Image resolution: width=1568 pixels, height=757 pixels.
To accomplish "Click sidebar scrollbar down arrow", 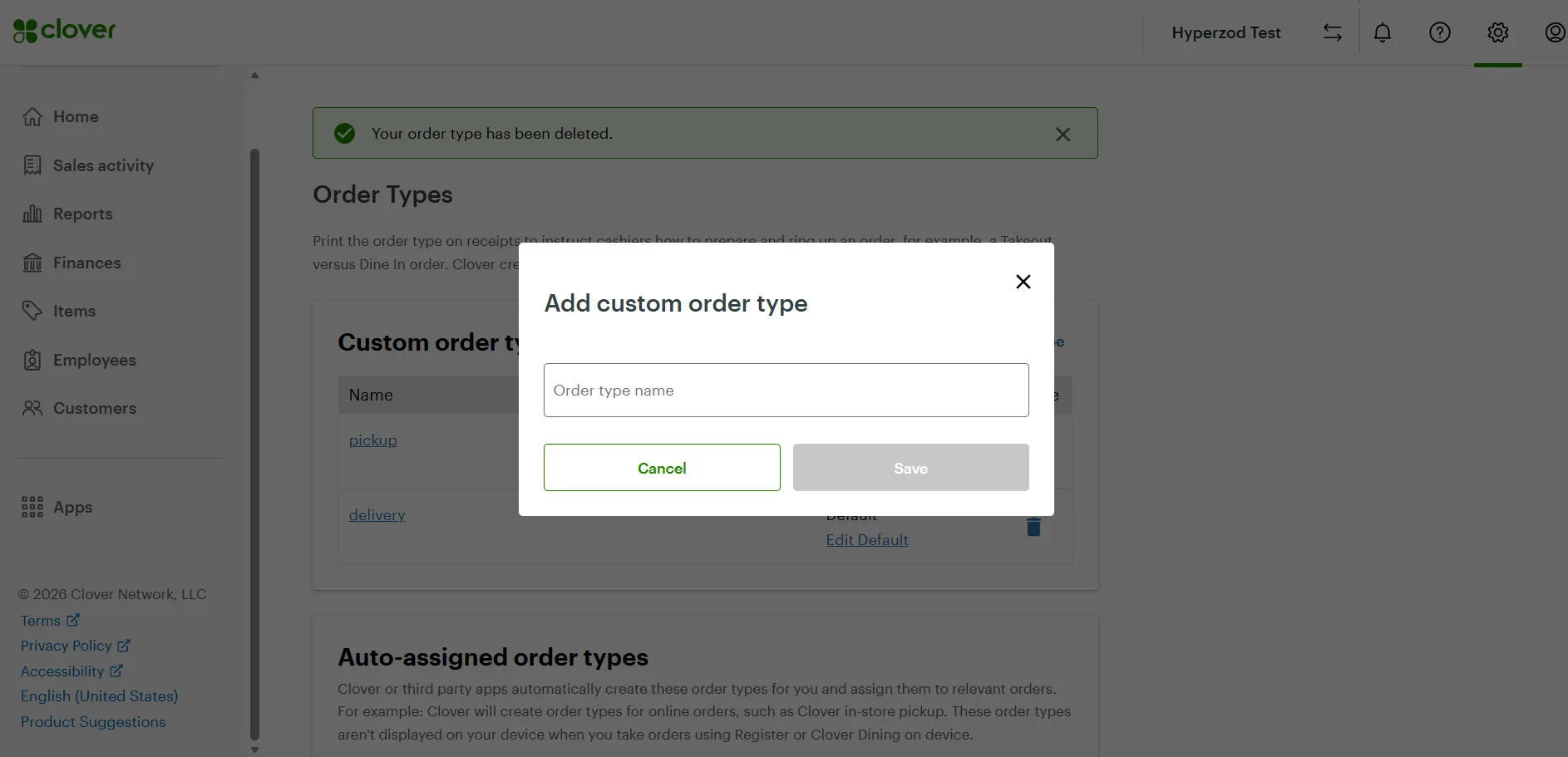I will coord(254,750).
